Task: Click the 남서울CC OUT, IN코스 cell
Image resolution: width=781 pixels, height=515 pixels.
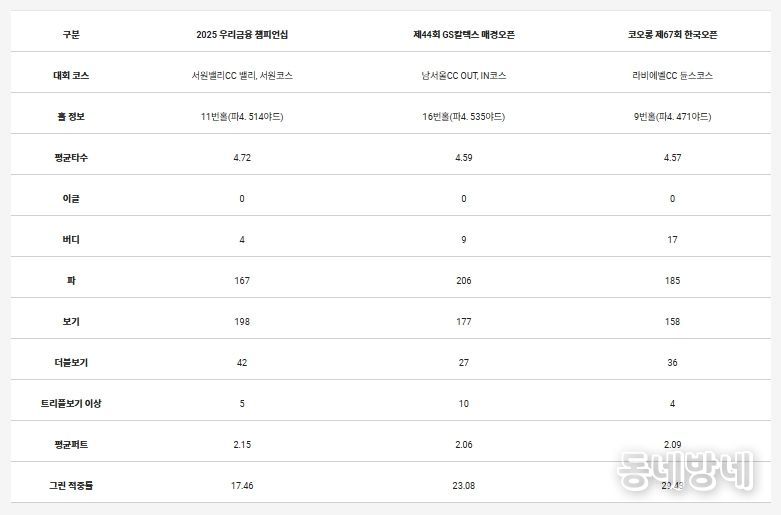Action: 463,75
